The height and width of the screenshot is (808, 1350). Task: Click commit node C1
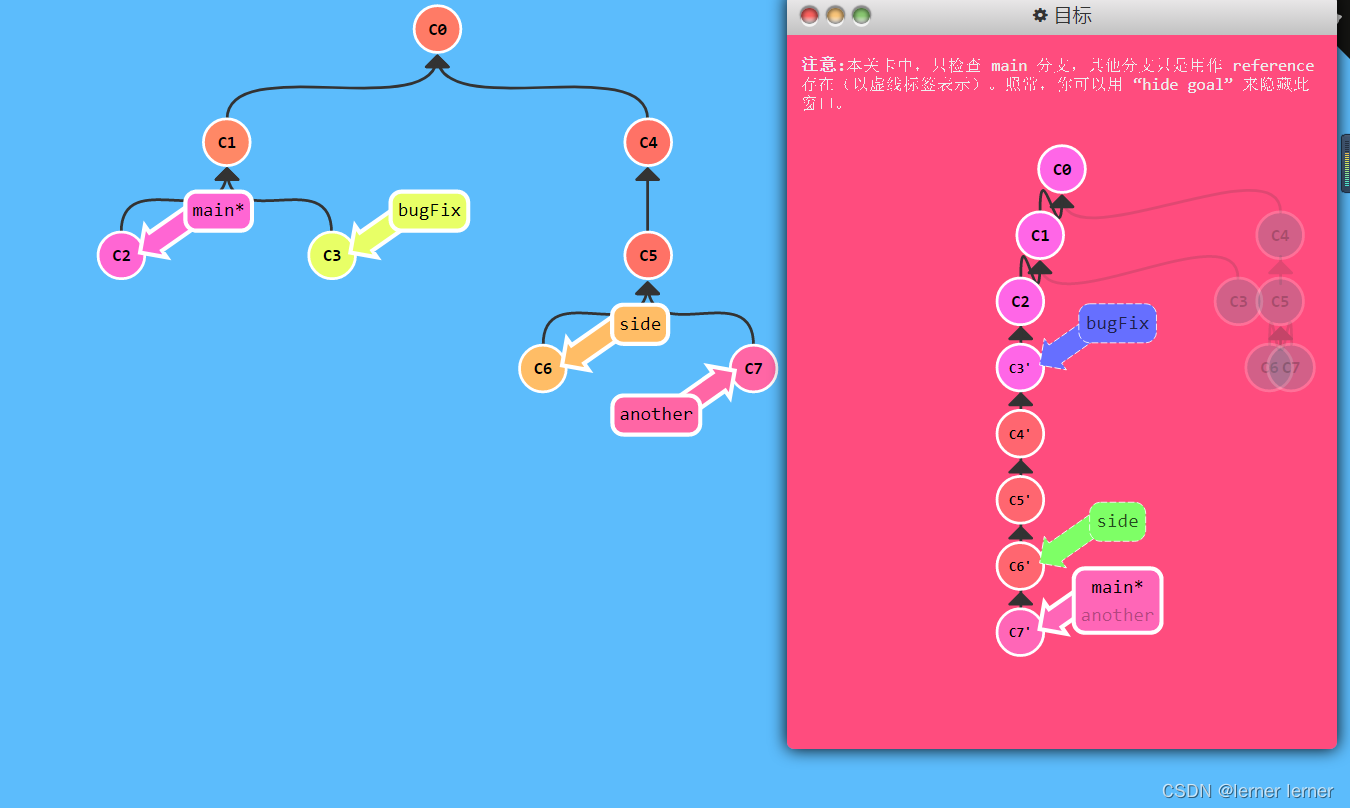tap(226, 142)
